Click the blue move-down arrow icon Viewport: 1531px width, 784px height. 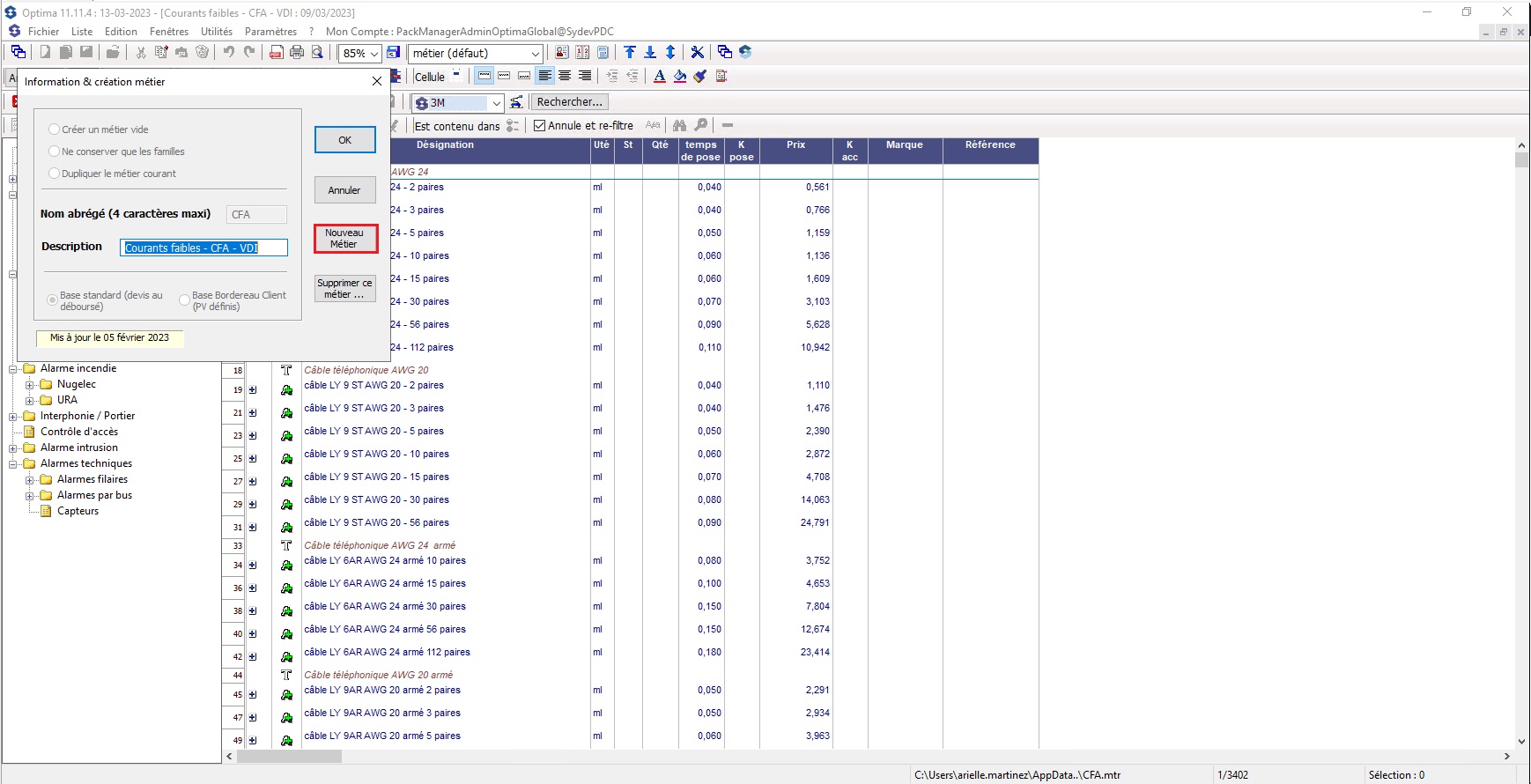tap(650, 52)
